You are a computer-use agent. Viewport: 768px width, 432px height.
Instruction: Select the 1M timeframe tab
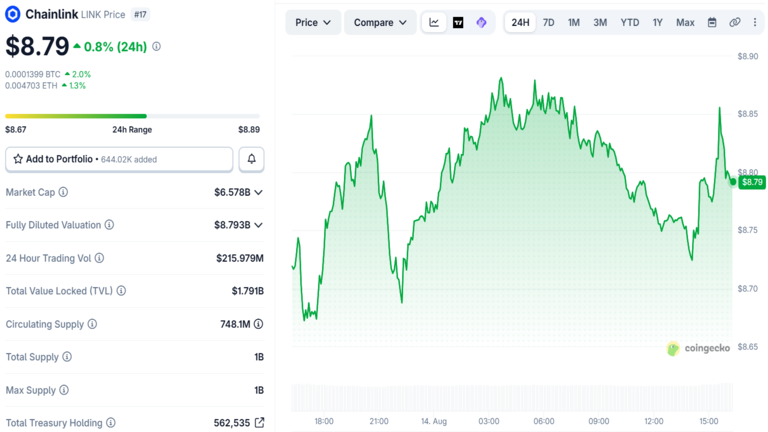(x=574, y=23)
